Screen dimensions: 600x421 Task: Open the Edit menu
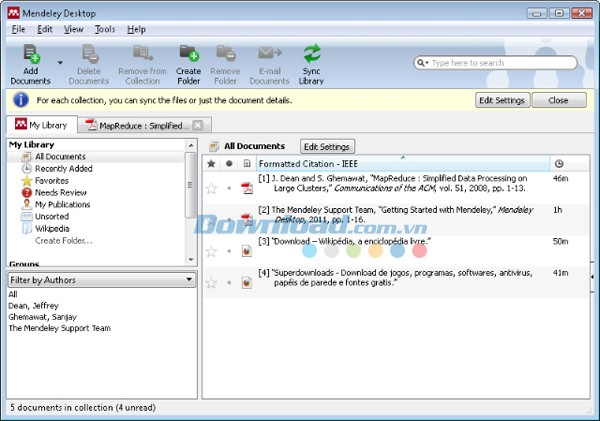(45, 29)
